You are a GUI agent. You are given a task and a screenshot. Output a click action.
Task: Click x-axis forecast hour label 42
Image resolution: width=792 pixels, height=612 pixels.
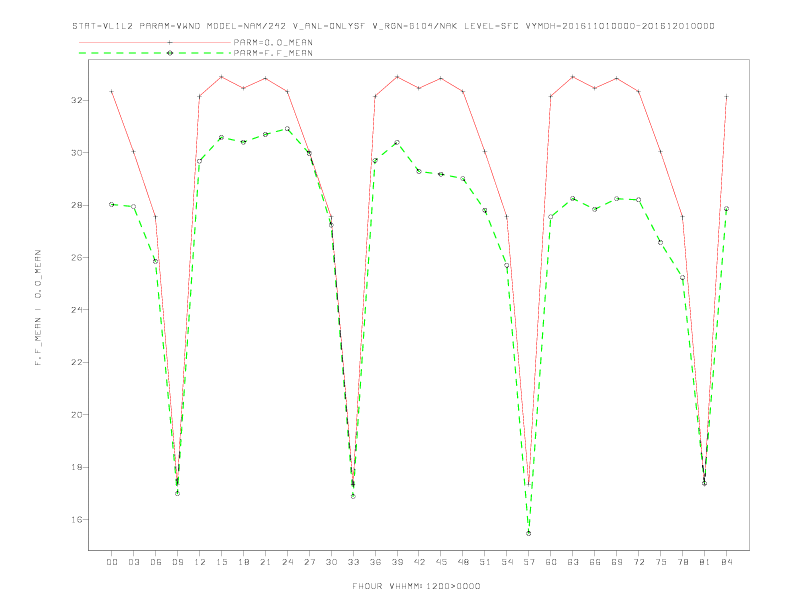[x=419, y=562]
